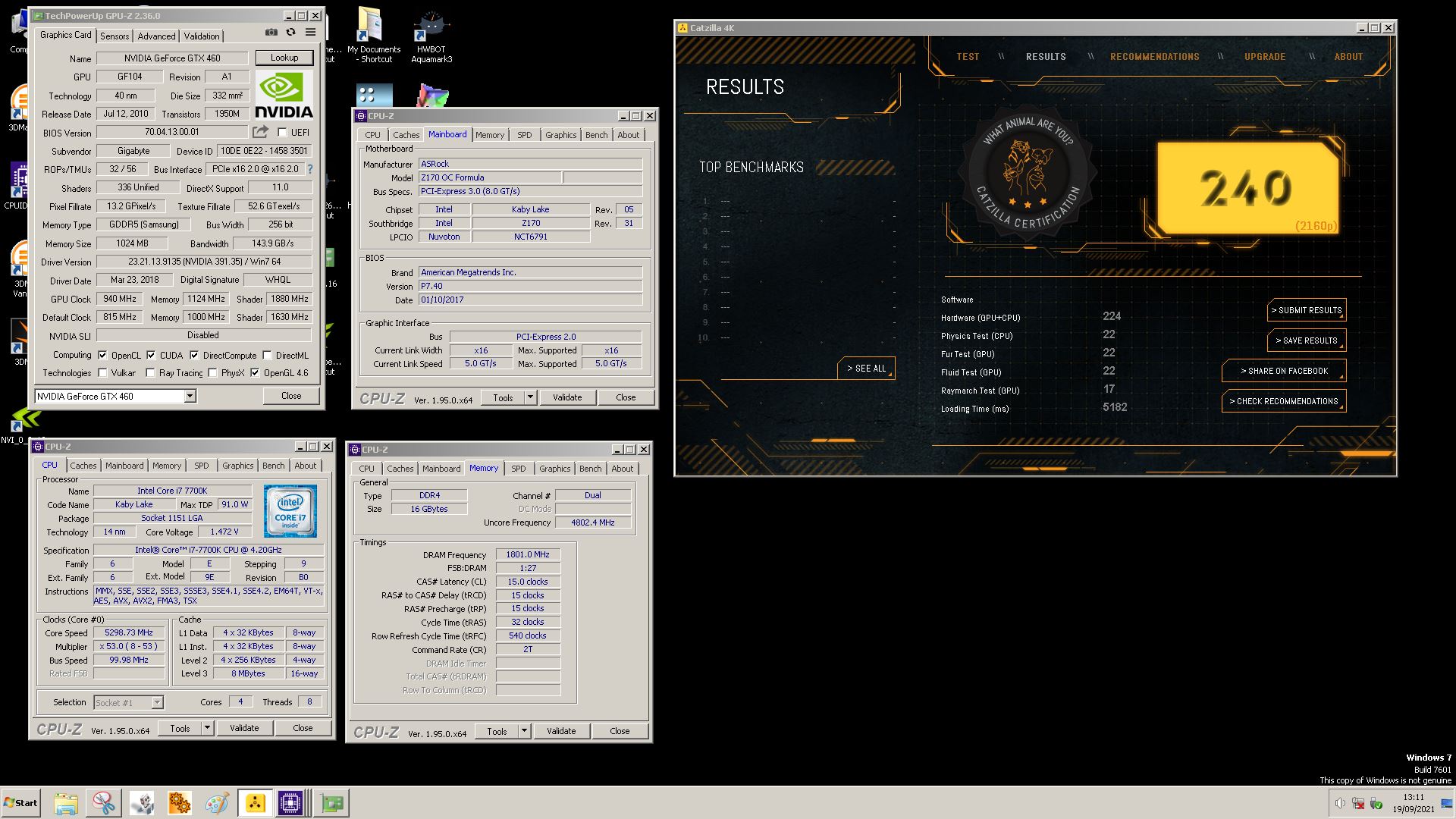Click the Start button
This screenshot has width=1456, height=819.
20,803
